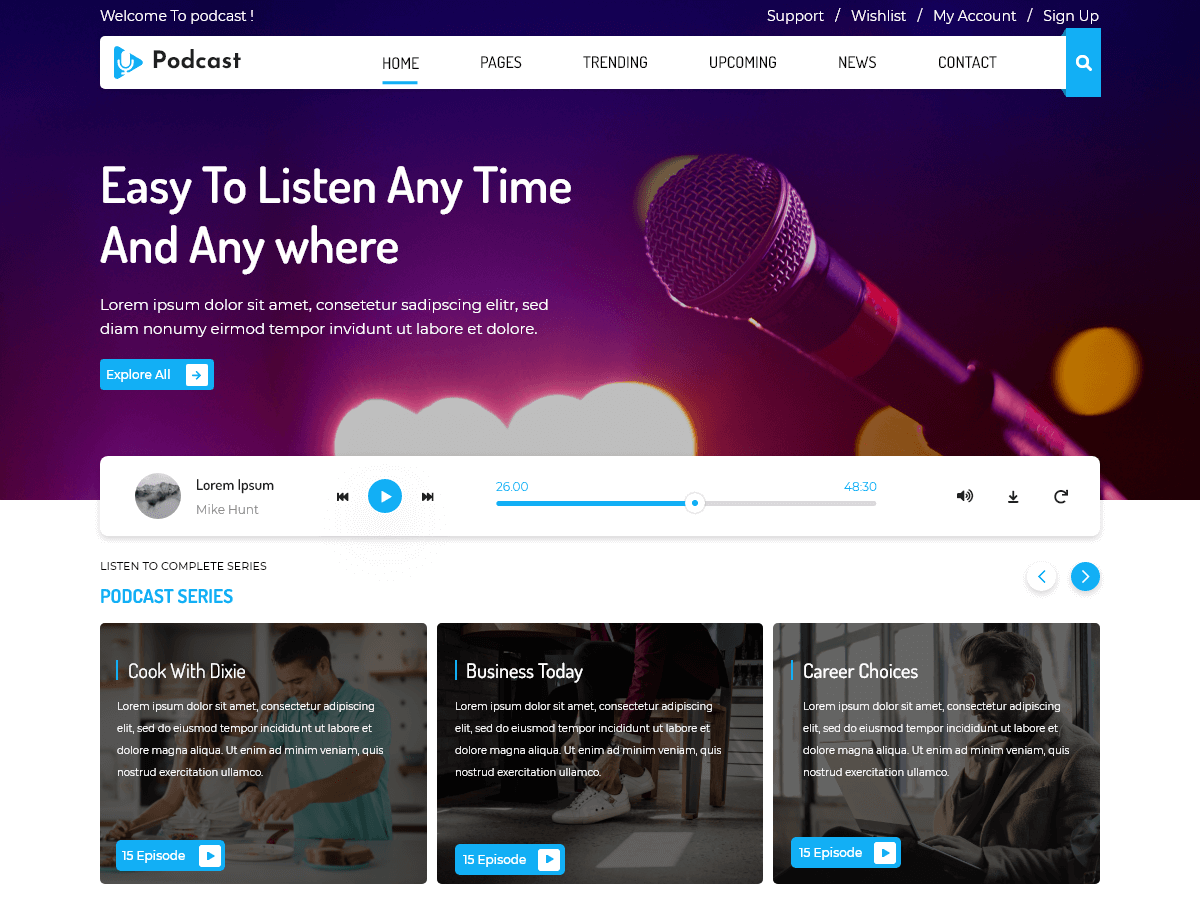Play the Lorem Ipsum track

(x=385, y=496)
